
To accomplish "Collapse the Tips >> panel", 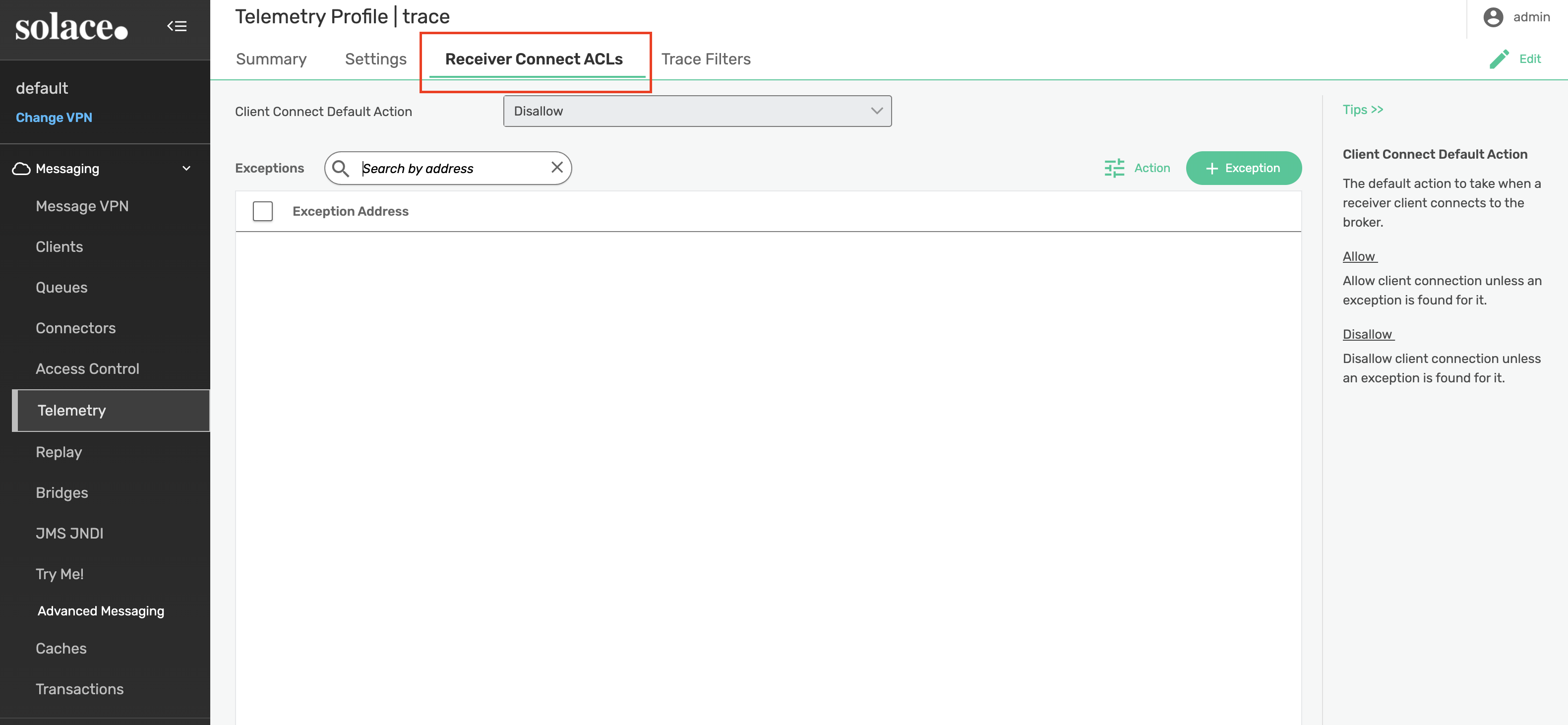I will [x=1362, y=110].
